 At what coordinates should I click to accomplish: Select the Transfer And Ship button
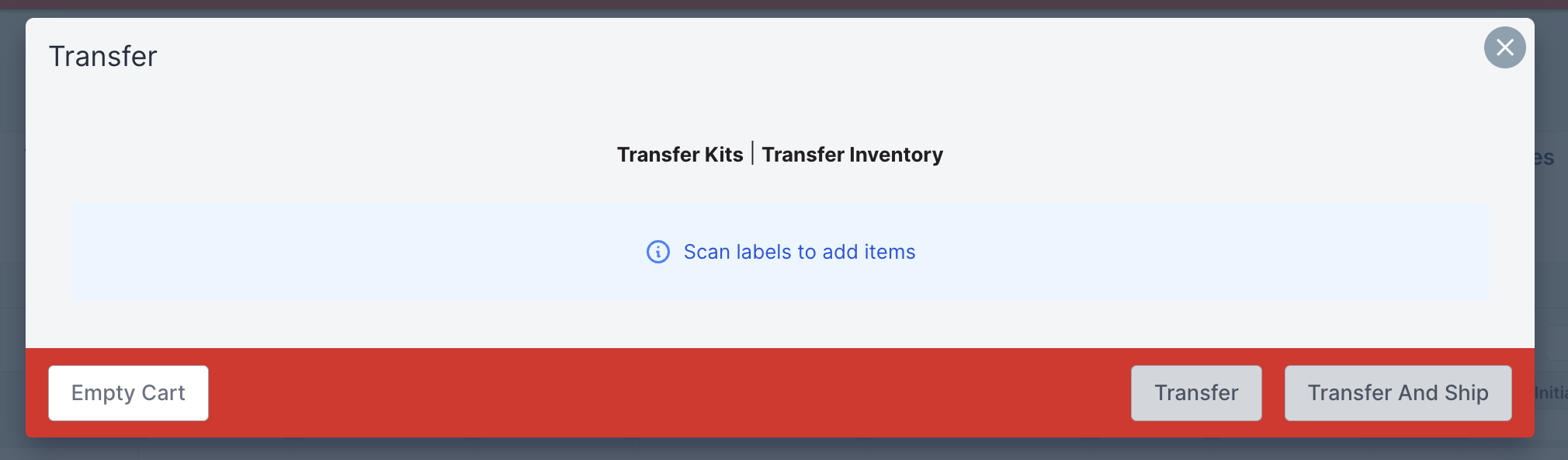[1398, 393]
